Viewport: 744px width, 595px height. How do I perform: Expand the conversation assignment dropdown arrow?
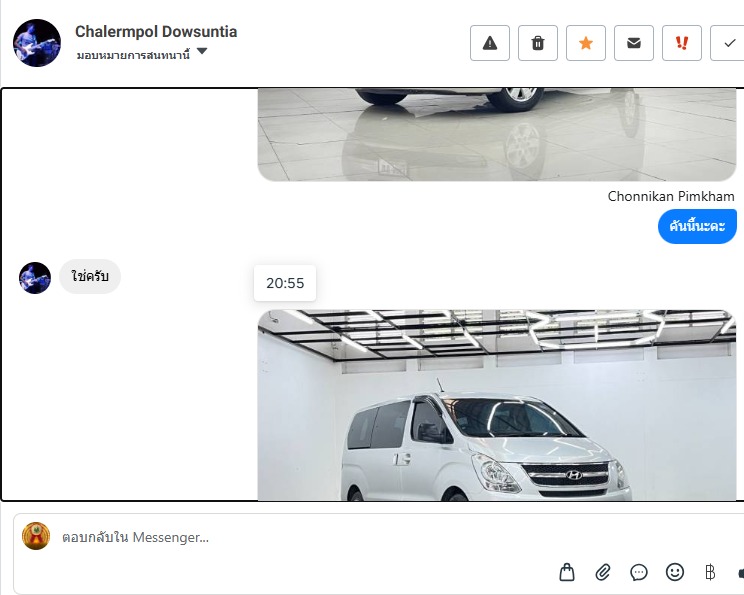[202, 51]
